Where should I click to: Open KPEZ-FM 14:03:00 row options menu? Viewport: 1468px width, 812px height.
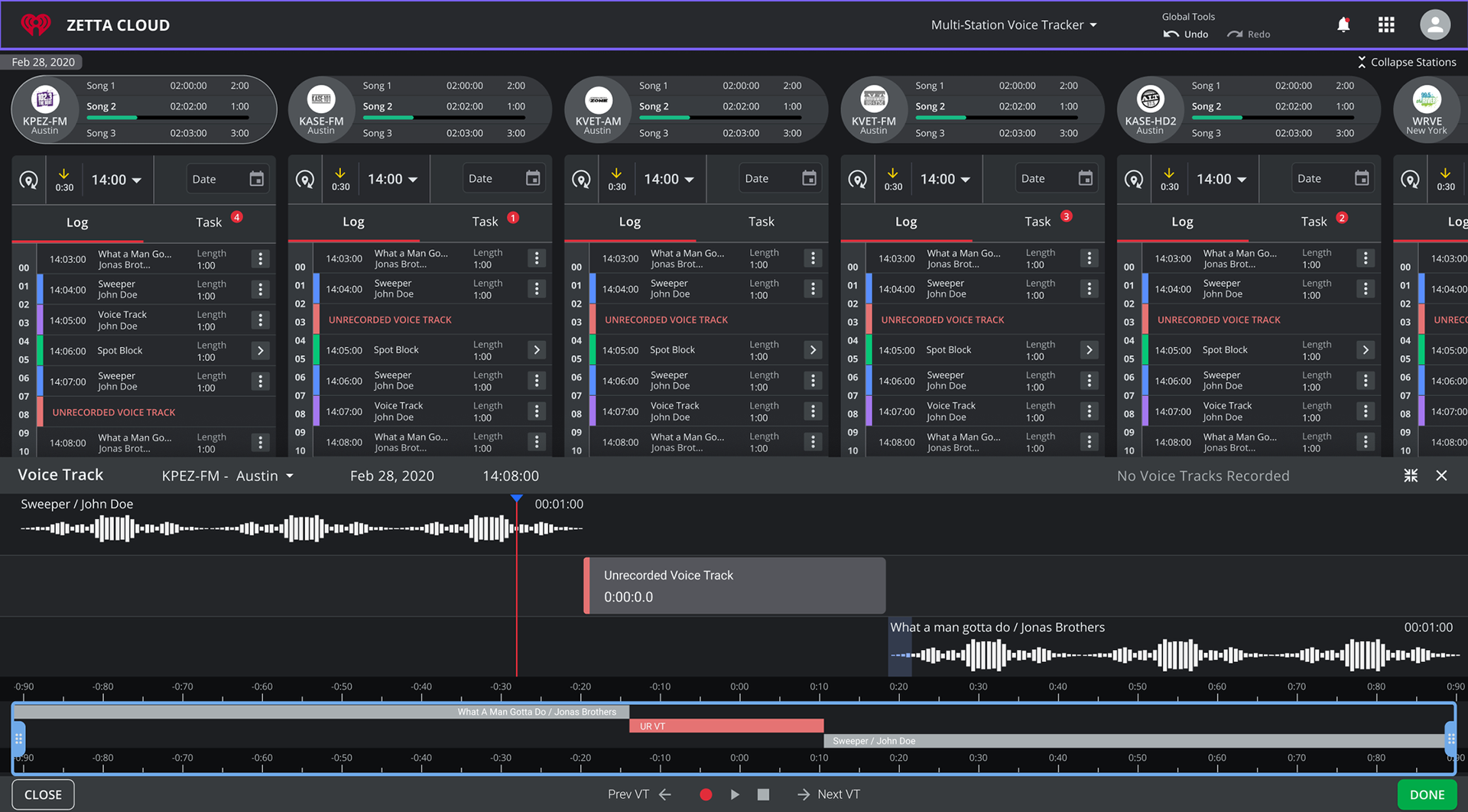coord(261,259)
